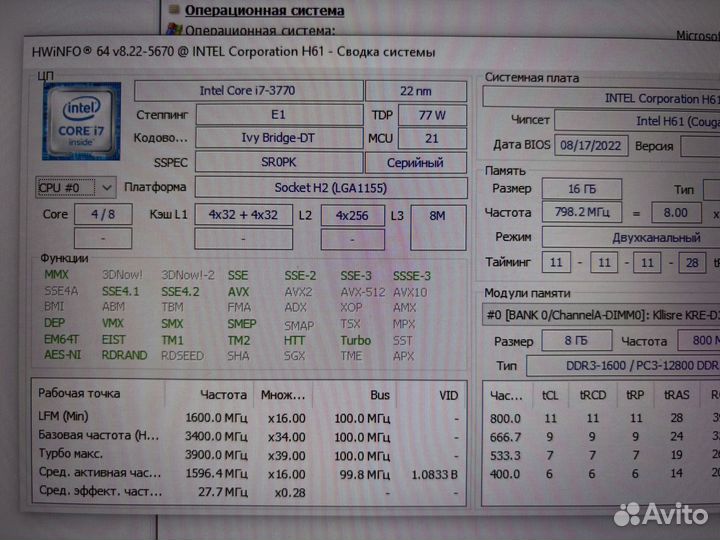Click the tRAS column header
Image resolution: width=720 pixels, height=540 pixels.
point(677,395)
